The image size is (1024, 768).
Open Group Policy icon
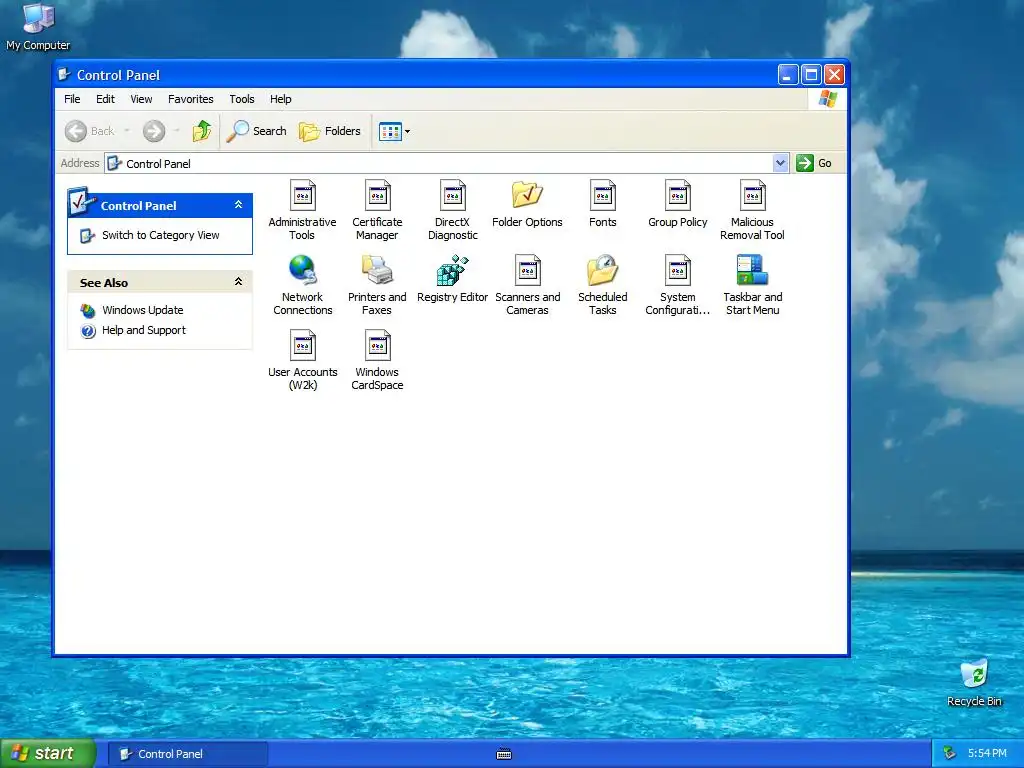coord(678,204)
